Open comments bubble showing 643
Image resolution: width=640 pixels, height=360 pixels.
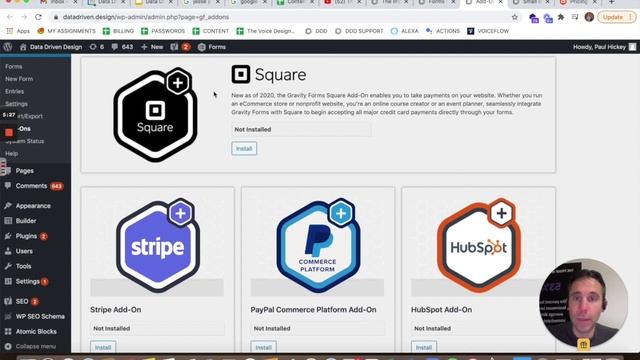pyautogui.click(x=122, y=47)
